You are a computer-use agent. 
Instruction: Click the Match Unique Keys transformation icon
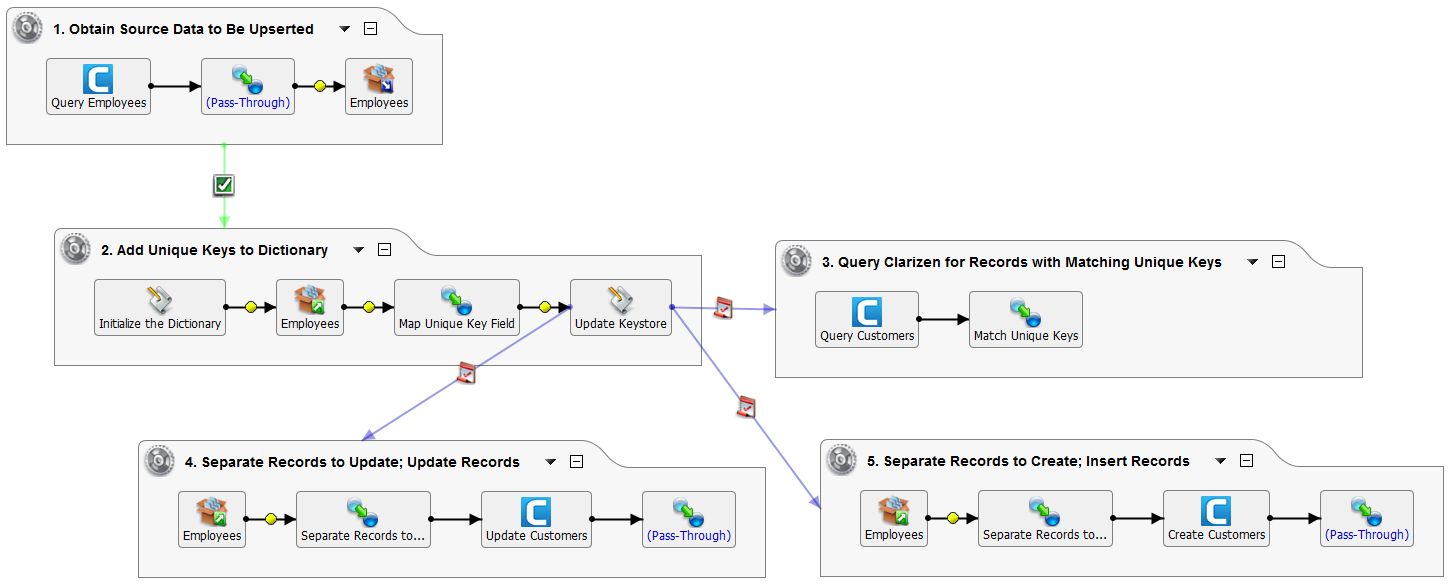coord(1025,312)
